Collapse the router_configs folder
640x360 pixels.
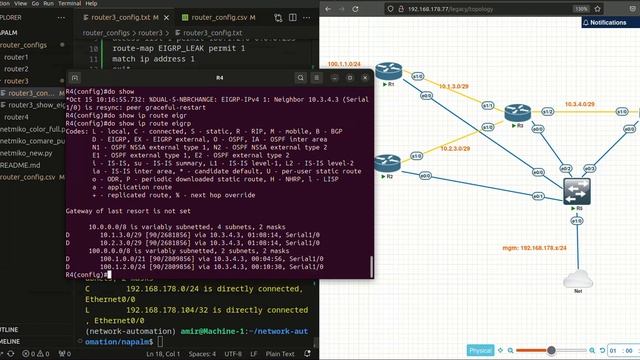click(x=23, y=45)
